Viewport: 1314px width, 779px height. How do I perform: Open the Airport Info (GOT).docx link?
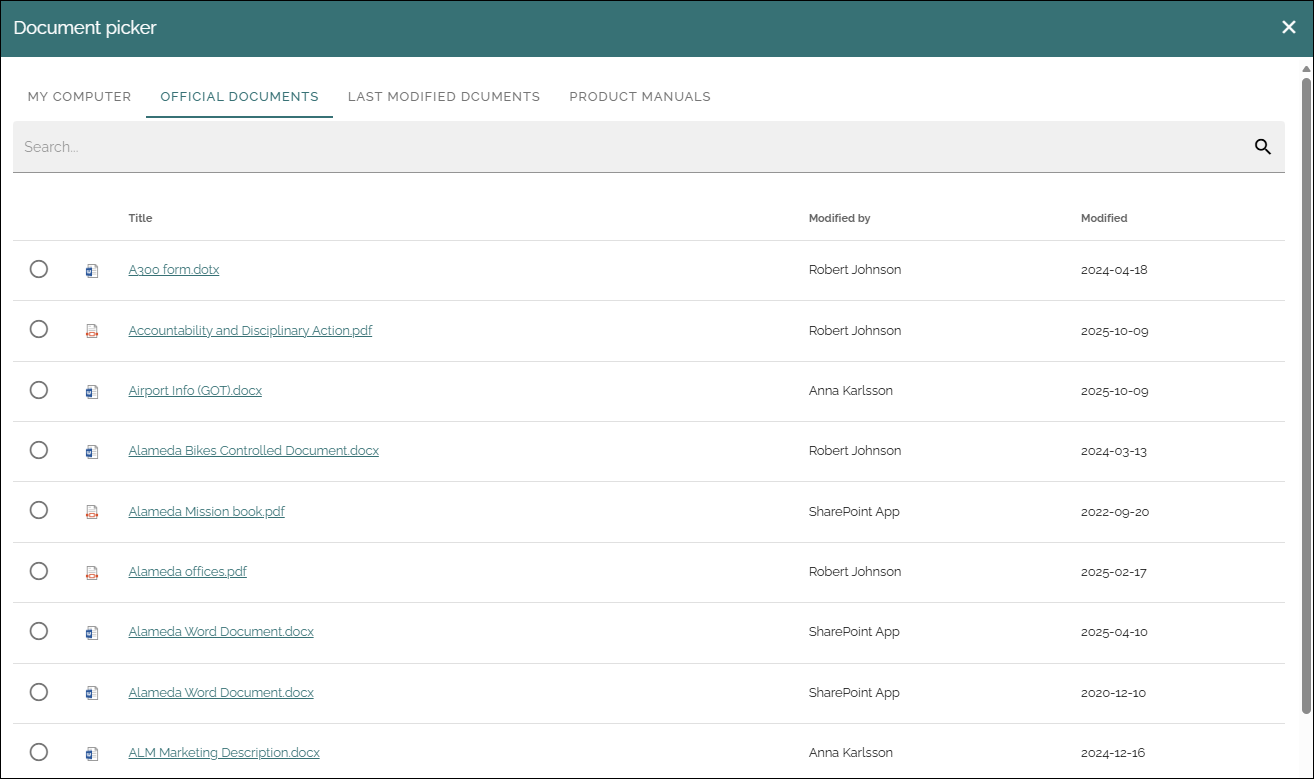pyautogui.click(x=195, y=391)
